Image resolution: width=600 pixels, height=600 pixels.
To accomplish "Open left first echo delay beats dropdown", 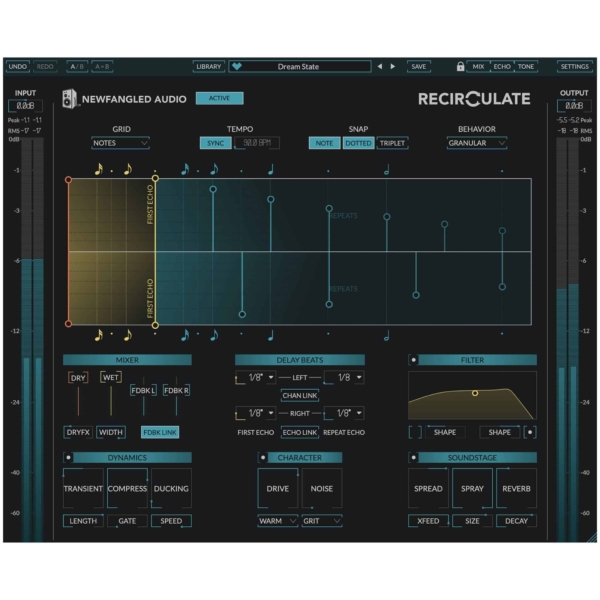I will [x=256, y=378].
